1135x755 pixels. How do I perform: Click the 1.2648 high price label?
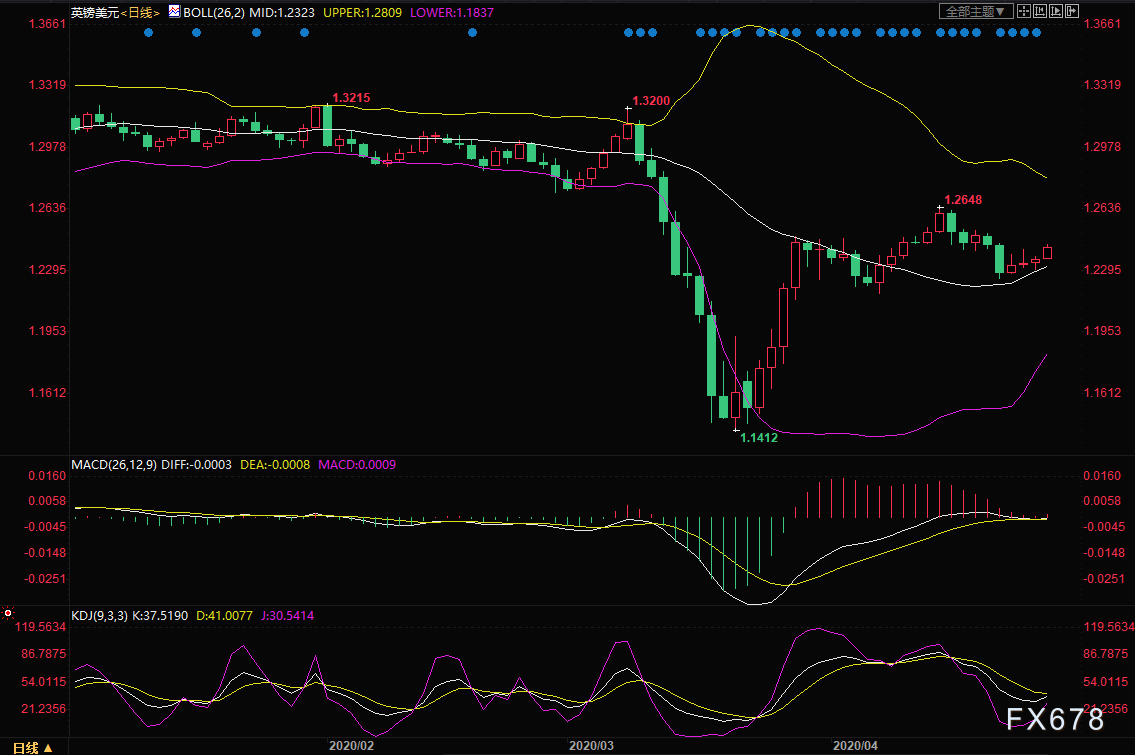click(x=963, y=200)
